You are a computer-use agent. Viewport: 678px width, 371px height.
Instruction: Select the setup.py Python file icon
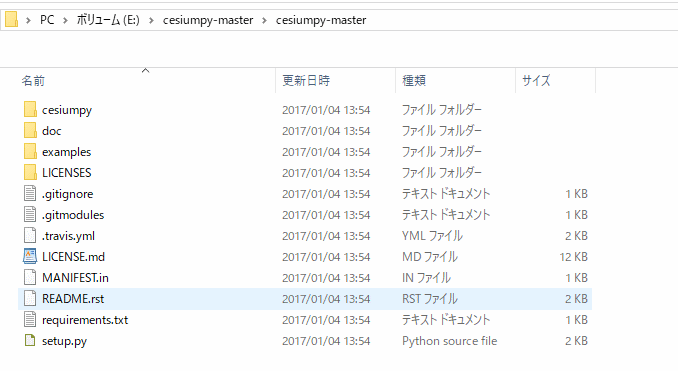(x=30, y=341)
